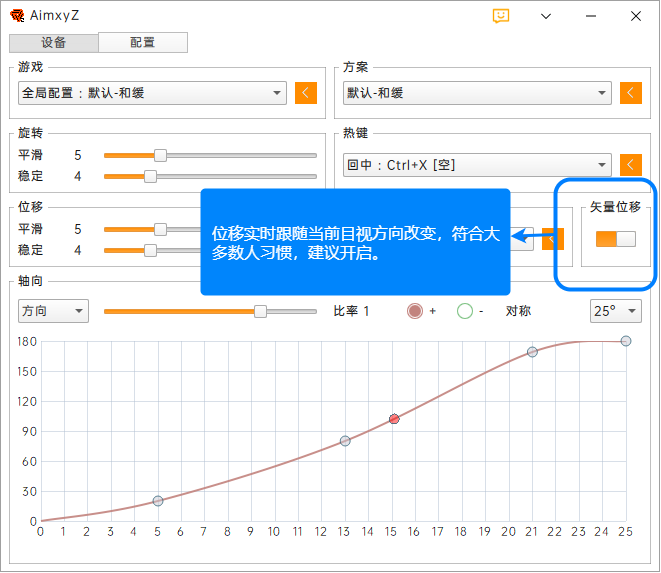Click the title bar dropdown chevron icon

coord(546,16)
